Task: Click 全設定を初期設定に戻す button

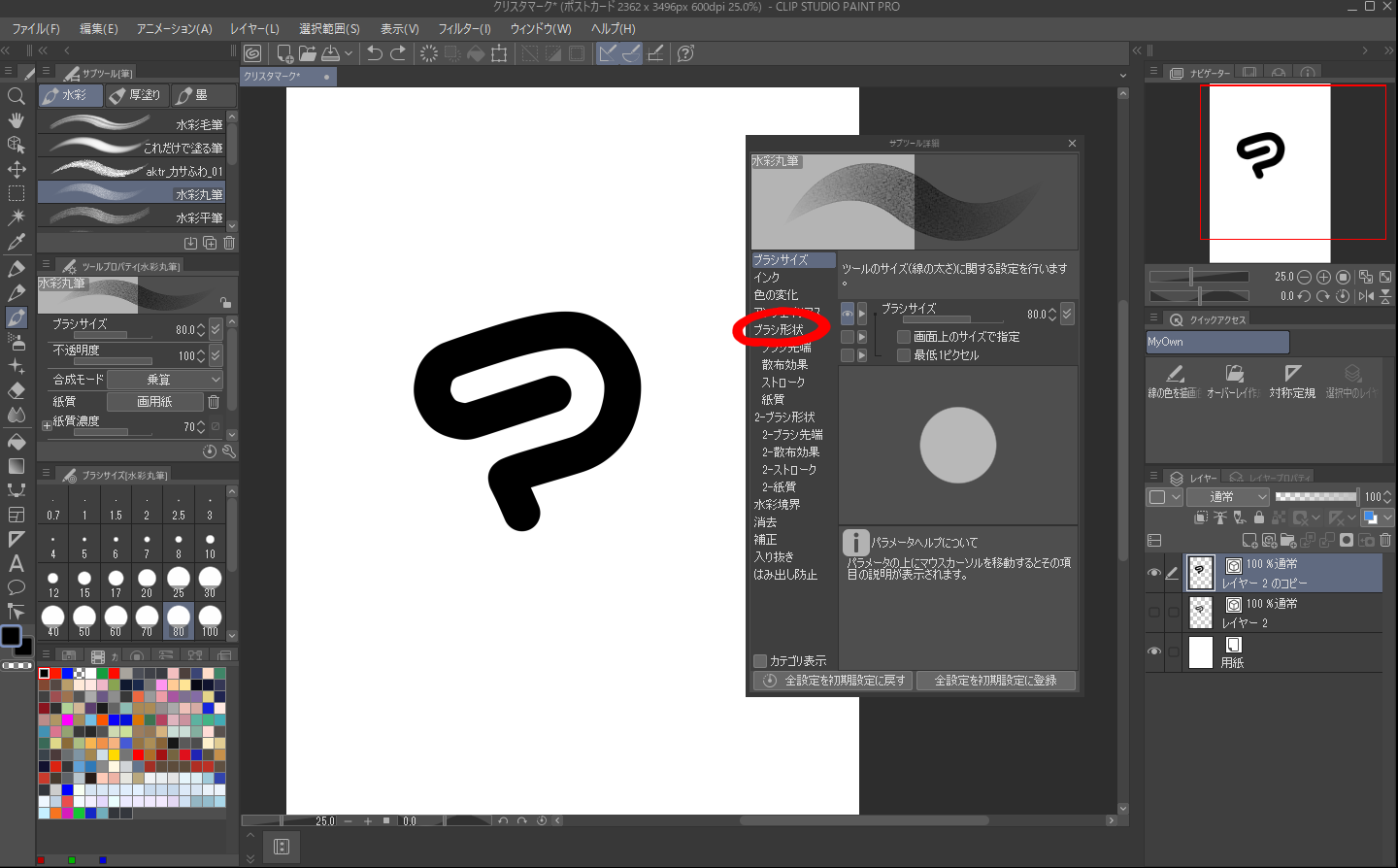Action: tap(834, 681)
